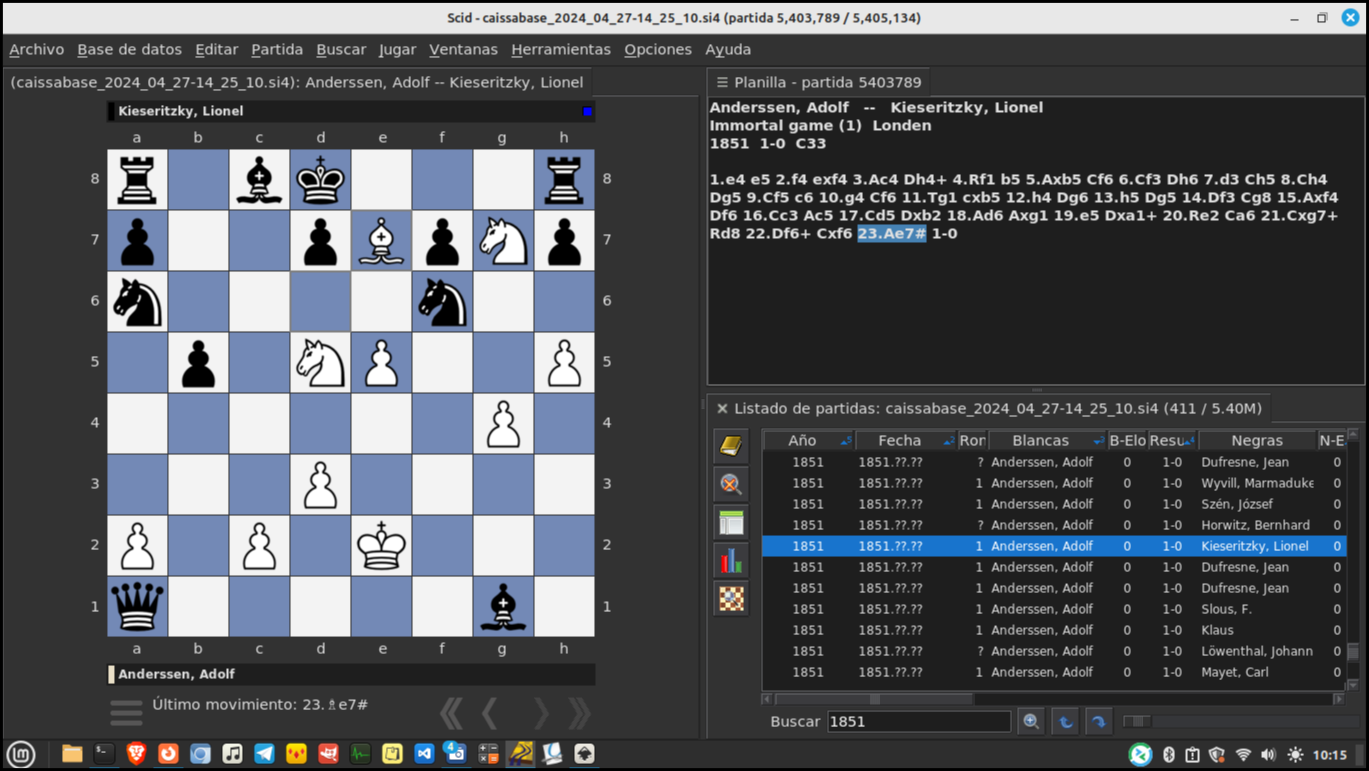Open the hamburger menu below the board
1369x771 pixels.
click(126, 712)
